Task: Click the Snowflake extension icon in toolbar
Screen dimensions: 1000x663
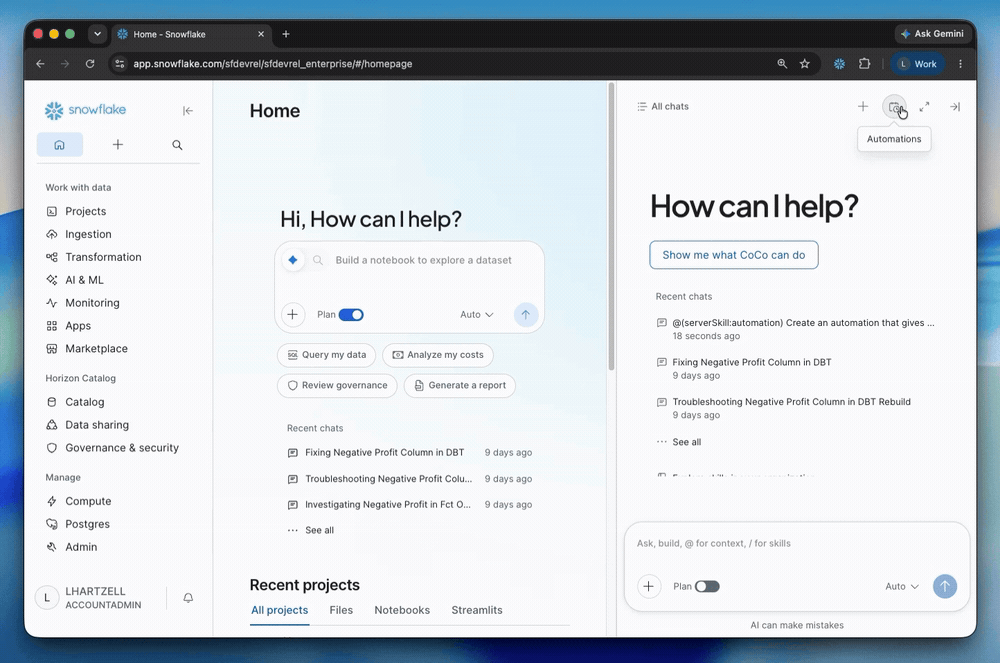Action: point(839,64)
